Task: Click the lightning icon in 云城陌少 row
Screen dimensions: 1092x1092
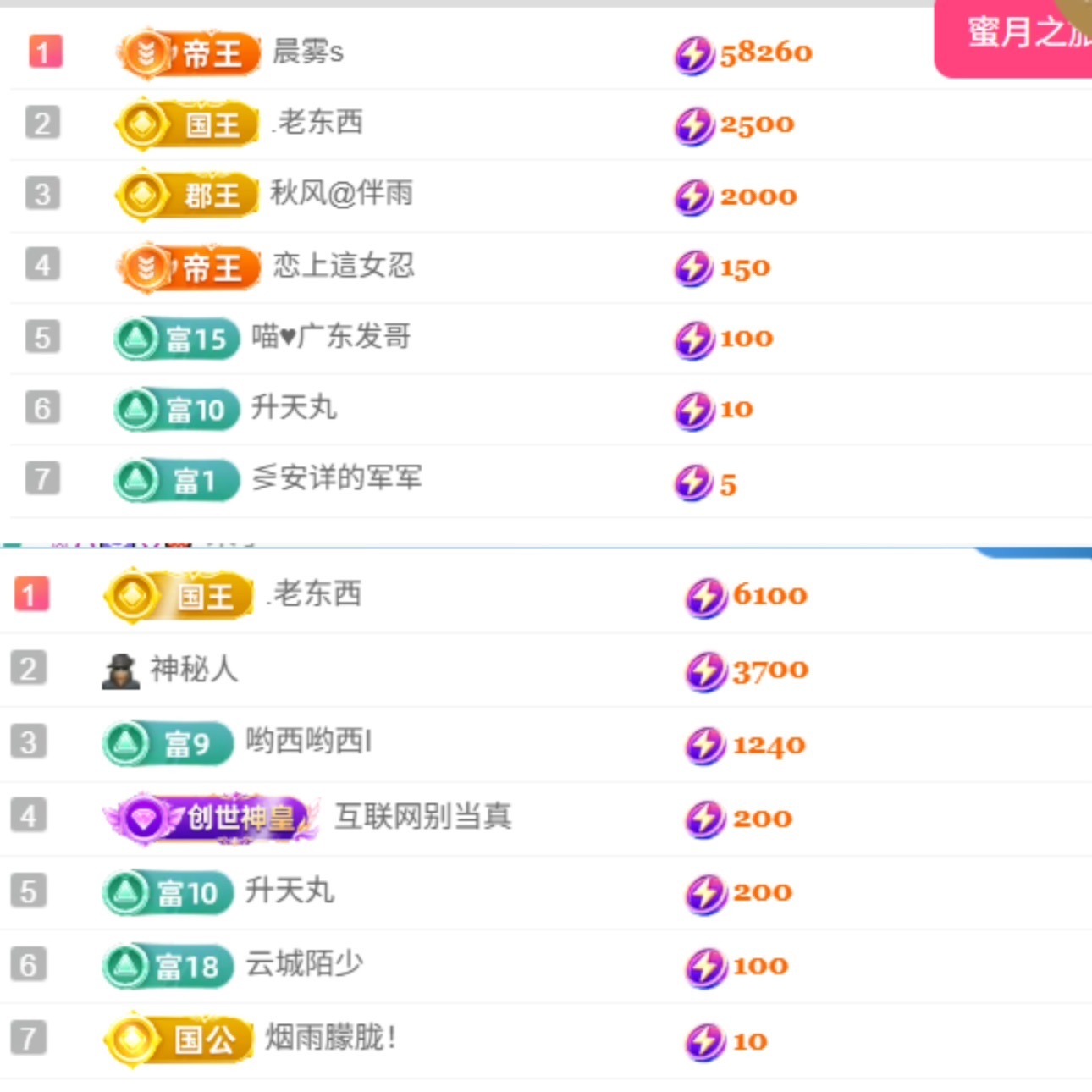Action: 706,968
